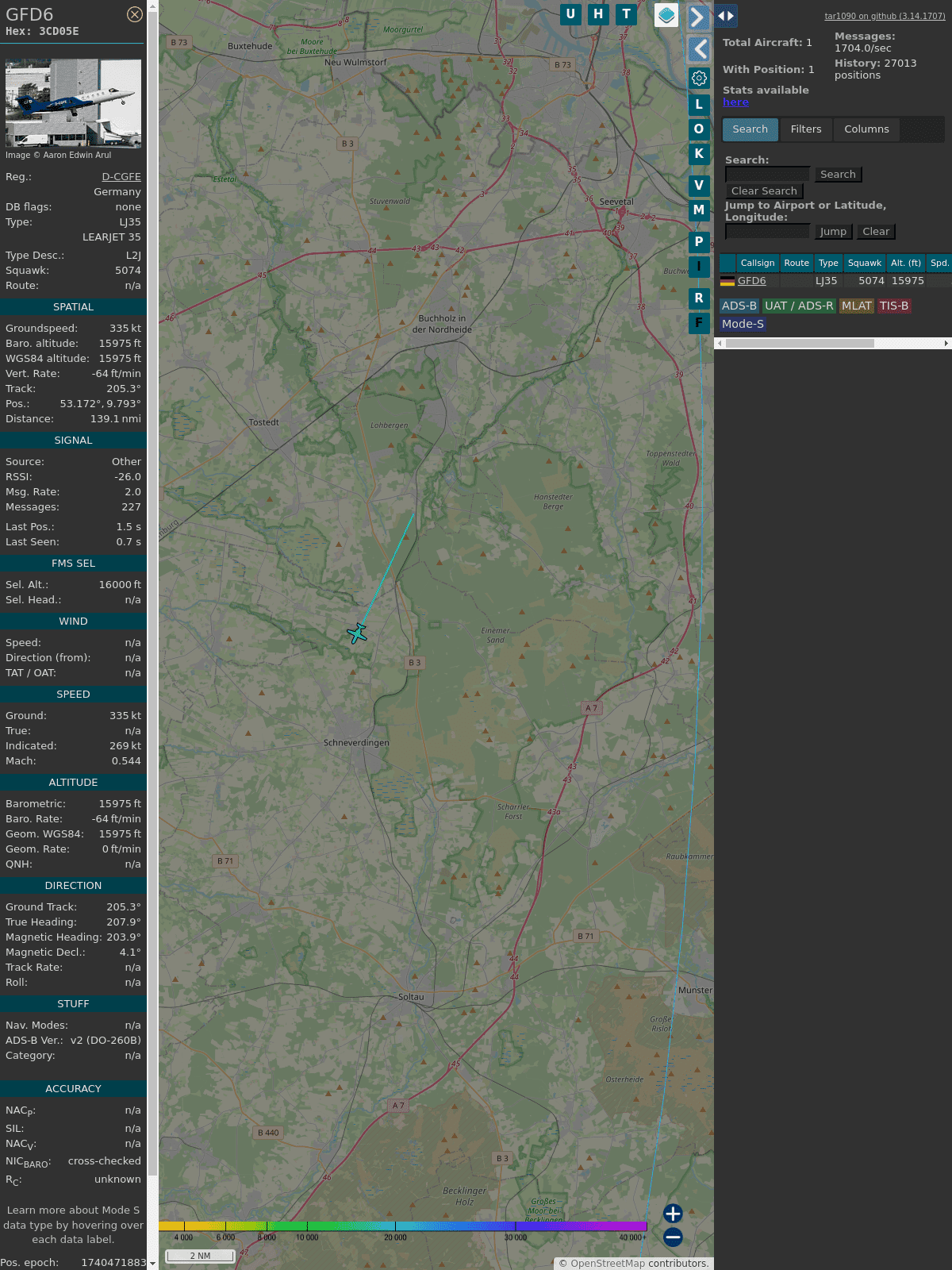Open the stats available 'here' link
Screen dimensions: 952x1270
coord(735,102)
